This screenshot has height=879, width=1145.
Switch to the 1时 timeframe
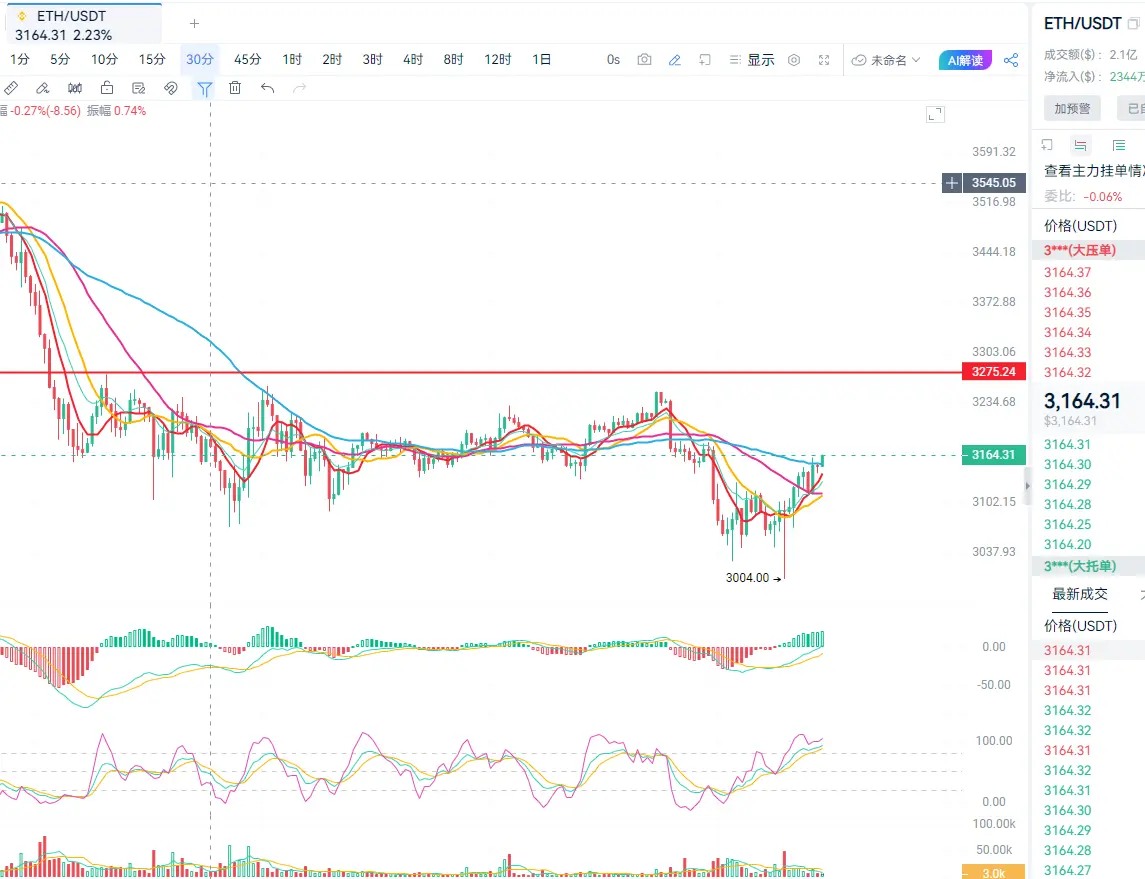[292, 59]
